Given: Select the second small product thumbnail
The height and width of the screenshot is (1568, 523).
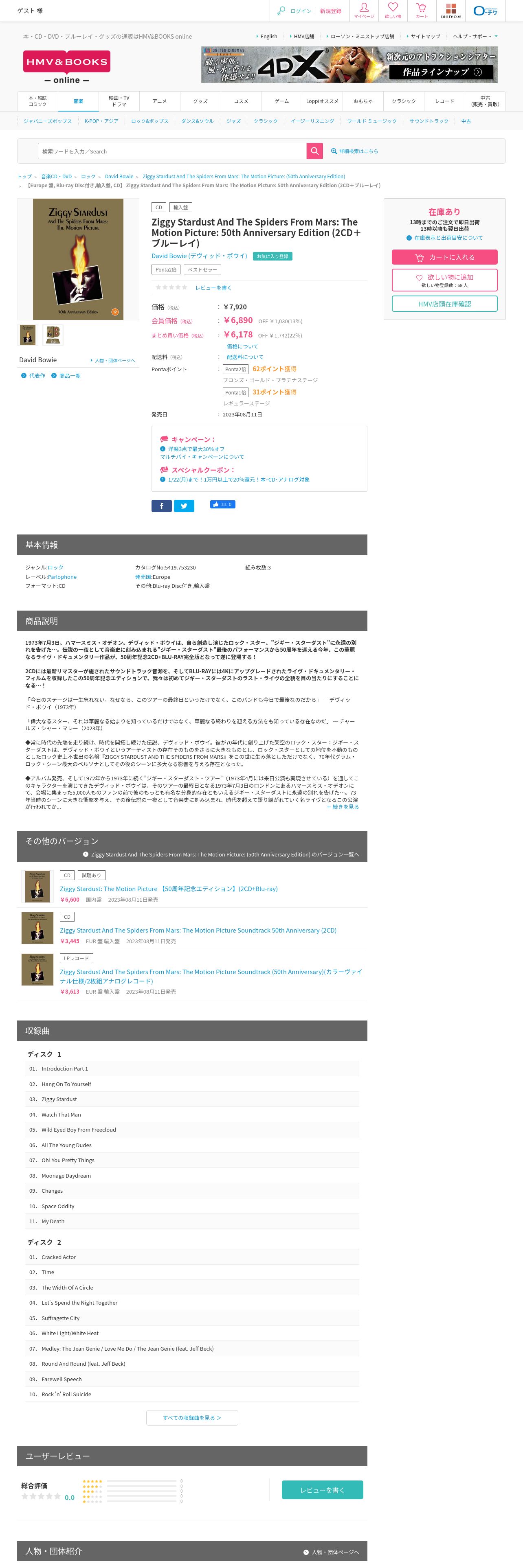Looking at the screenshot, I should [53, 334].
